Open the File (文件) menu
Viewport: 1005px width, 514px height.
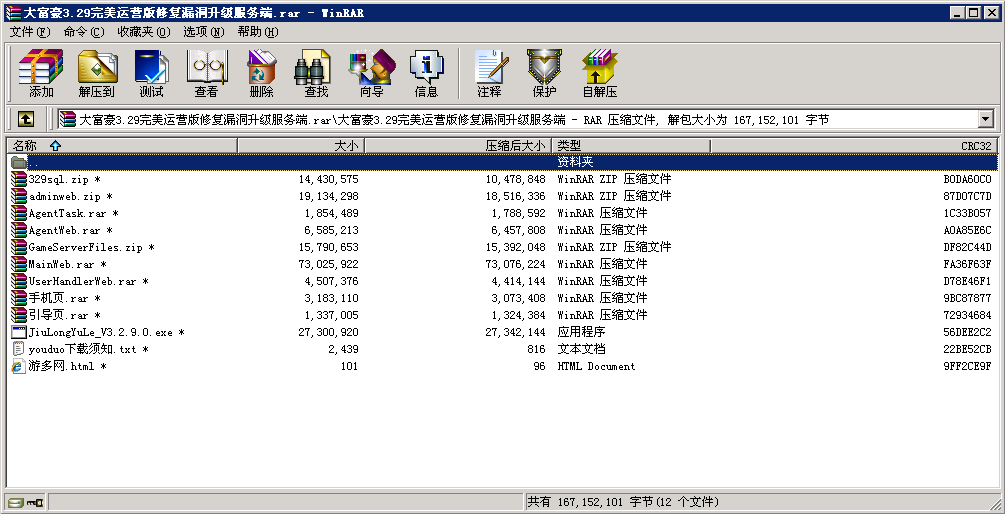point(29,32)
